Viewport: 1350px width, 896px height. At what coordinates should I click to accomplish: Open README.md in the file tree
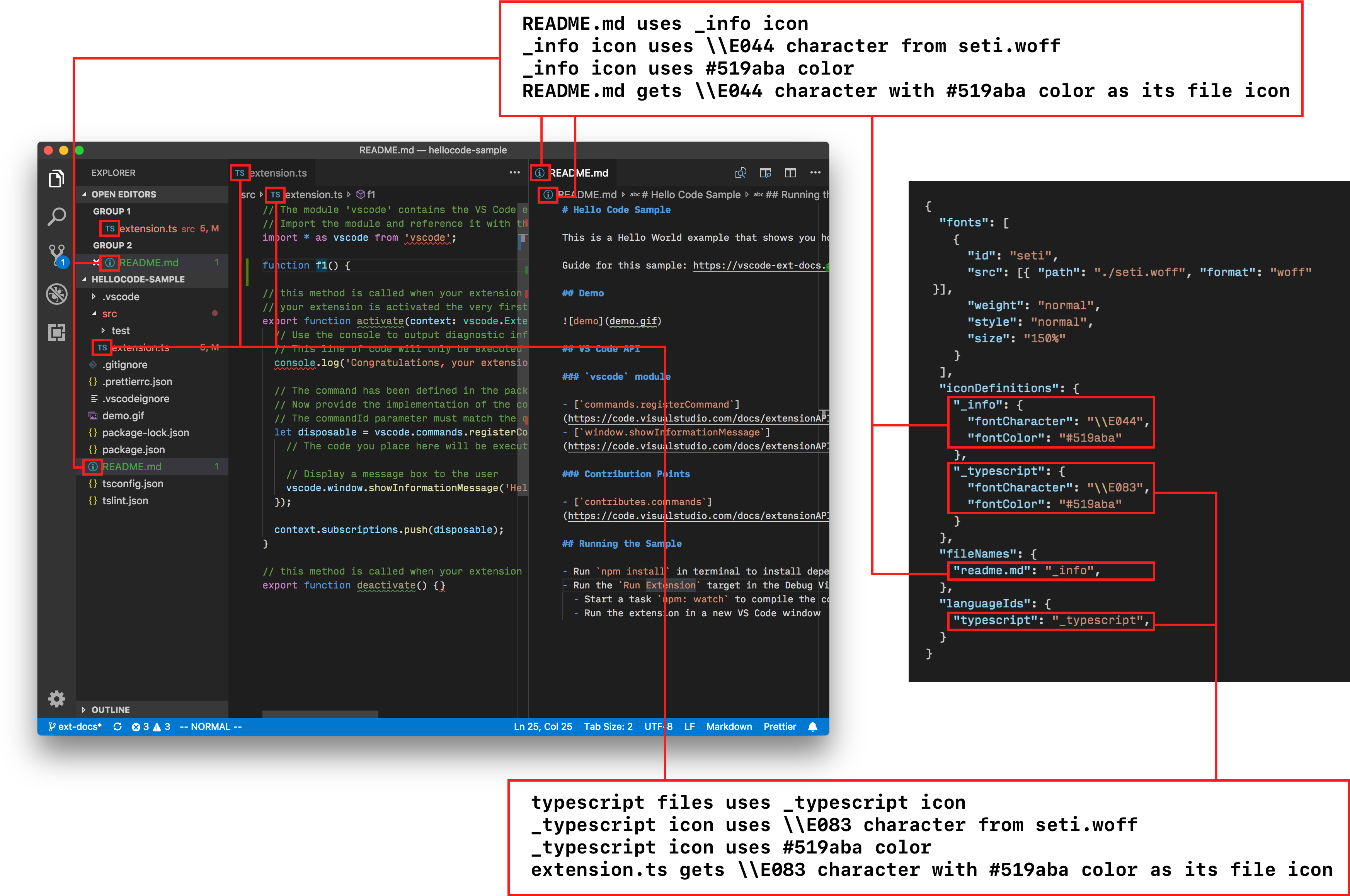152,466
